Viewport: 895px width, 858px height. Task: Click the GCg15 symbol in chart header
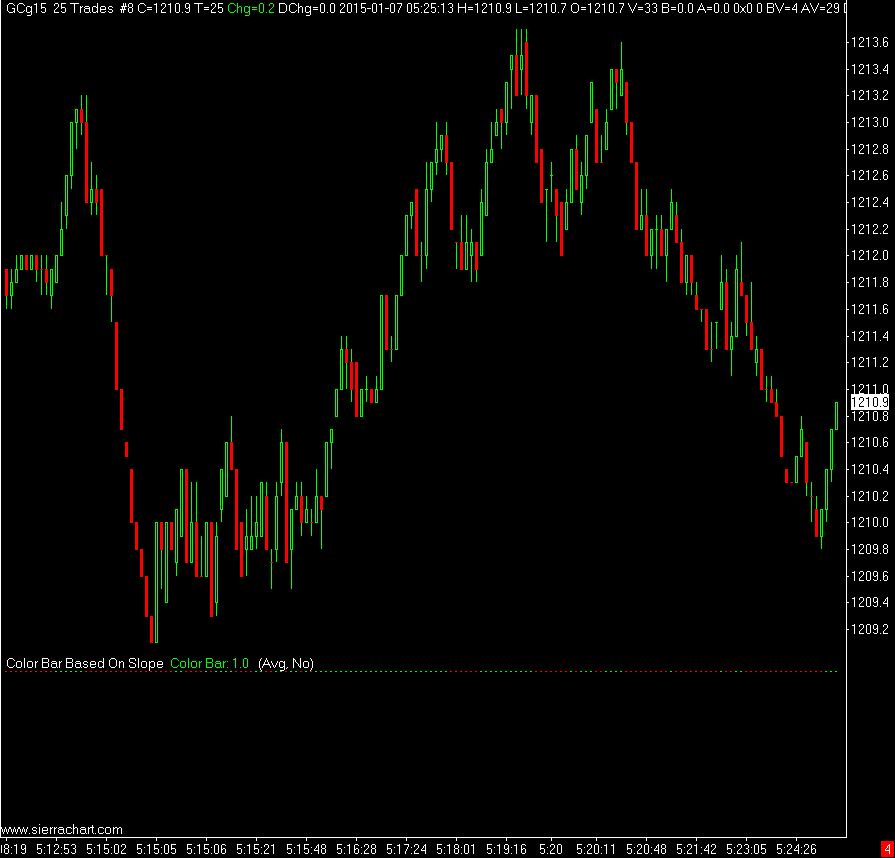(27, 9)
